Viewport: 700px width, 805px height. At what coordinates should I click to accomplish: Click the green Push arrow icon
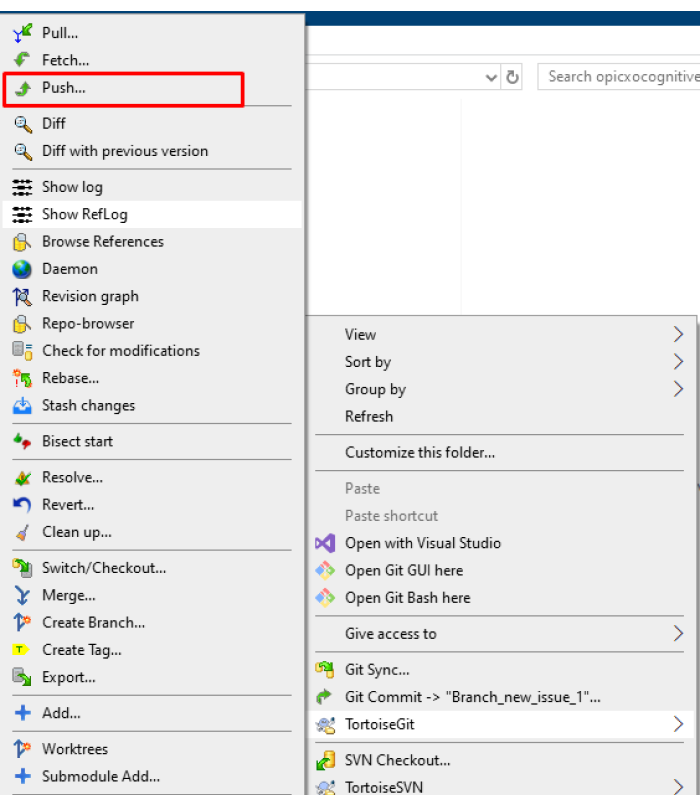pyautogui.click(x=23, y=89)
